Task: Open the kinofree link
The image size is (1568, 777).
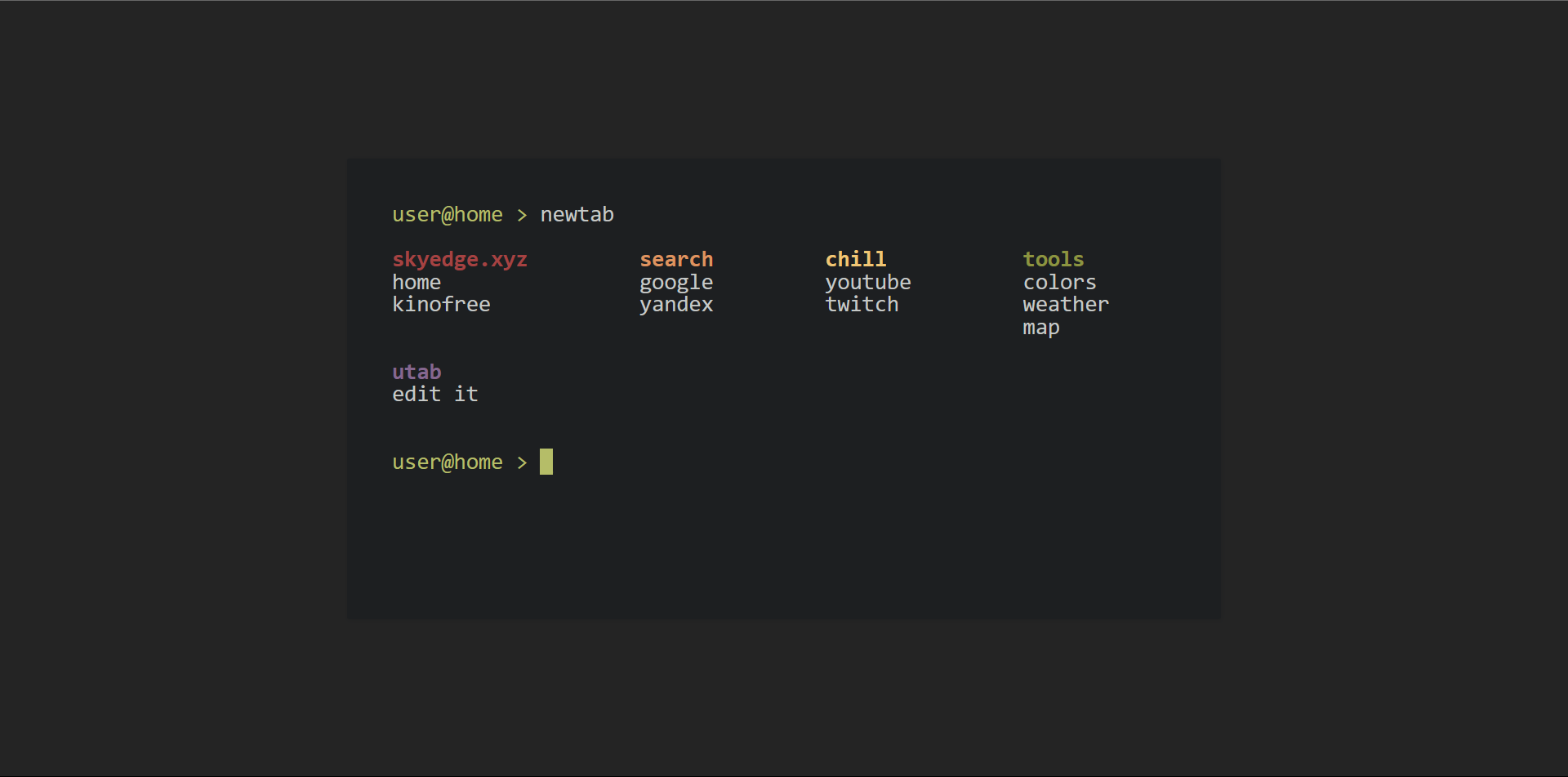Action: tap(441, 304)
